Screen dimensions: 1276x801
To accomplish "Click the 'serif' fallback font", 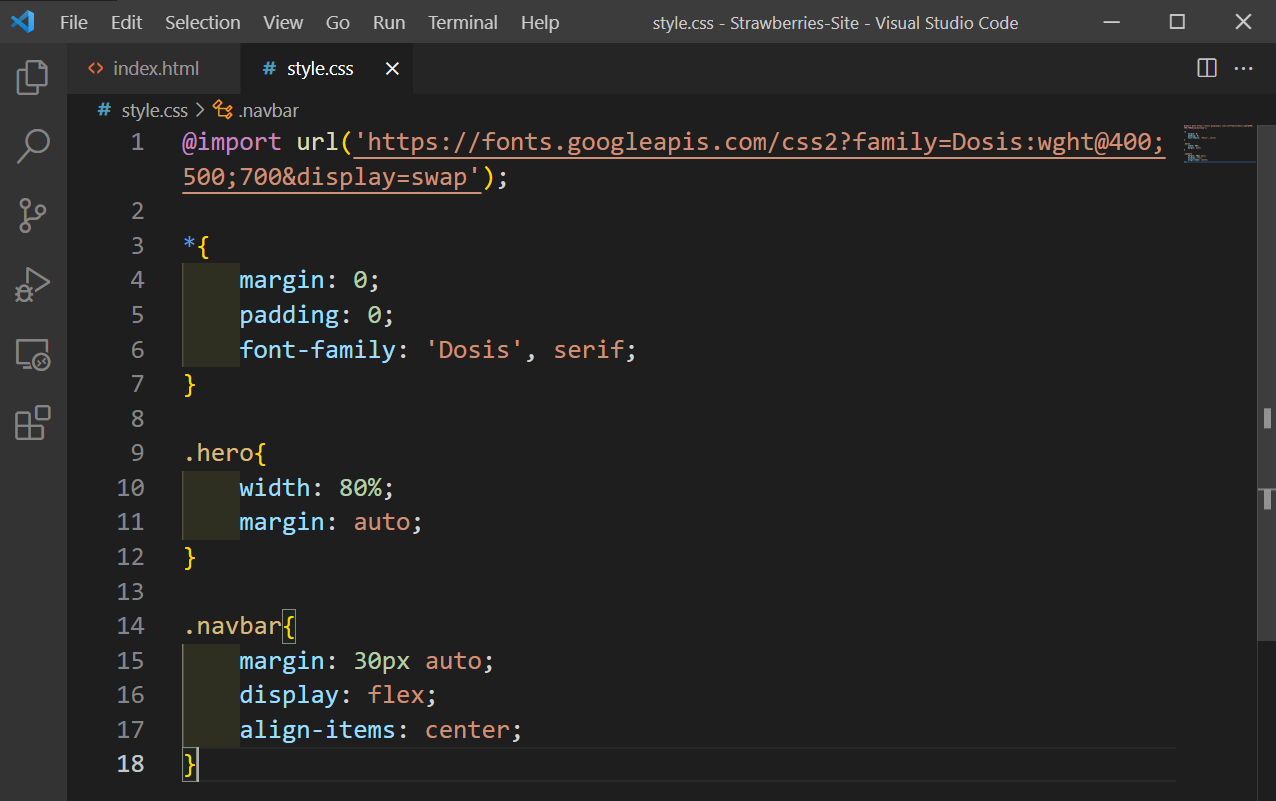I will 589,350.
